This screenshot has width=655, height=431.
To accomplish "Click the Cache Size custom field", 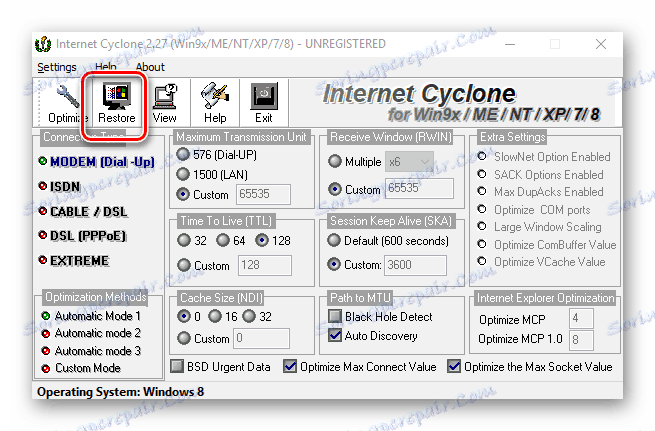I will point(262,338).
